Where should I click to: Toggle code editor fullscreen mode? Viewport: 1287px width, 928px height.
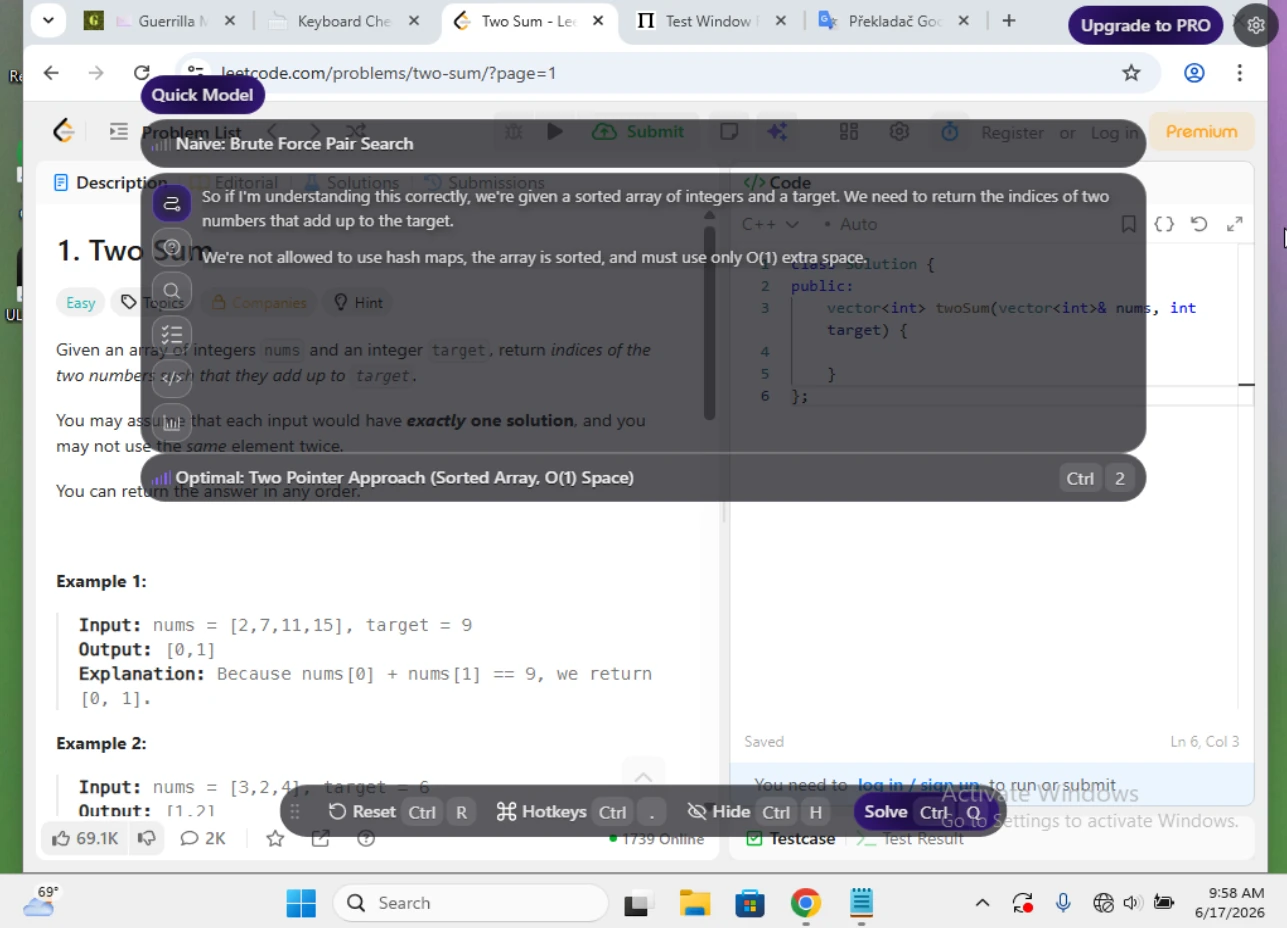pos(1235,224)
